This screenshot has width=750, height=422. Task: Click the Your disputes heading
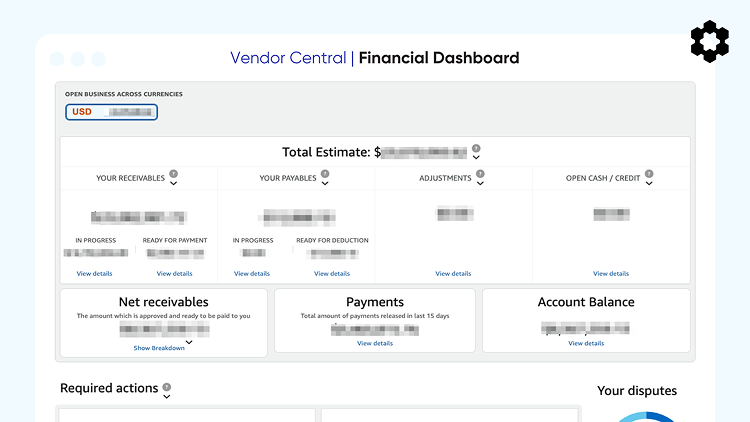[x=637, y=391]
